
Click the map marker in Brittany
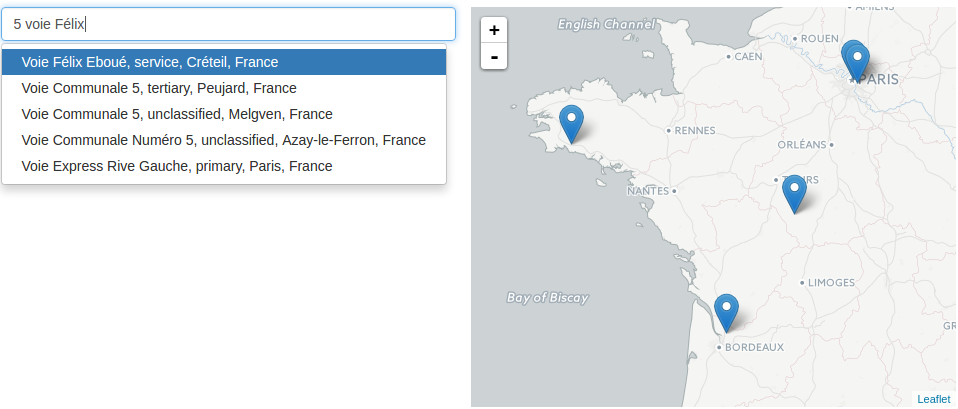(572, 124)
